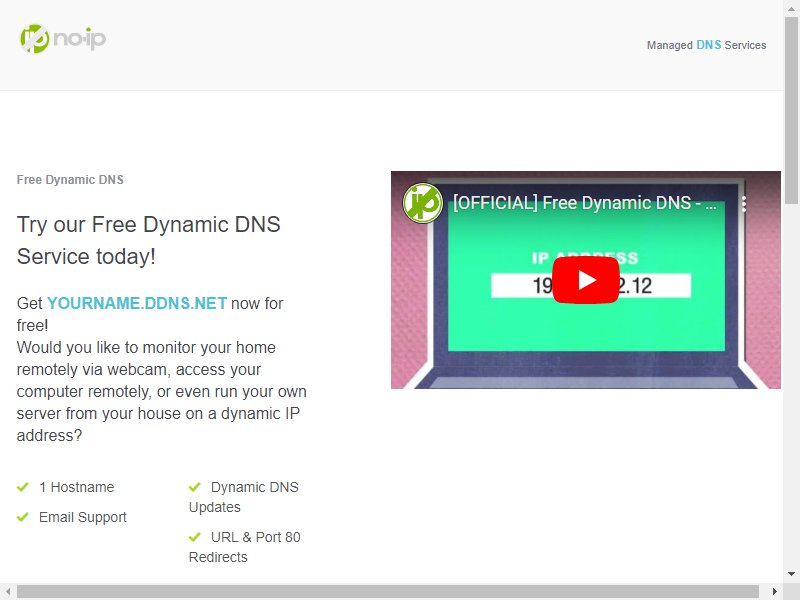Click the horizontal scrollbar right arrow

pyautogui.click(x=775, y=592)
